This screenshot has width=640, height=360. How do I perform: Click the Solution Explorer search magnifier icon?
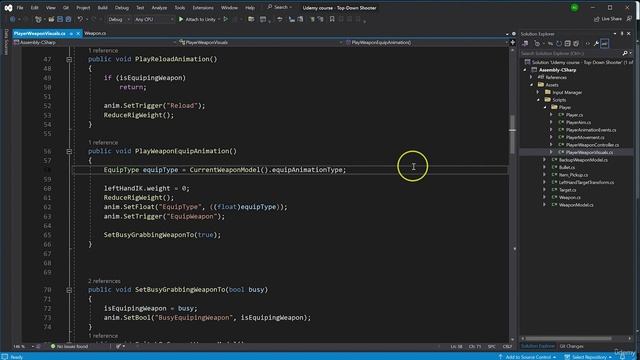(x=624, y=53)
